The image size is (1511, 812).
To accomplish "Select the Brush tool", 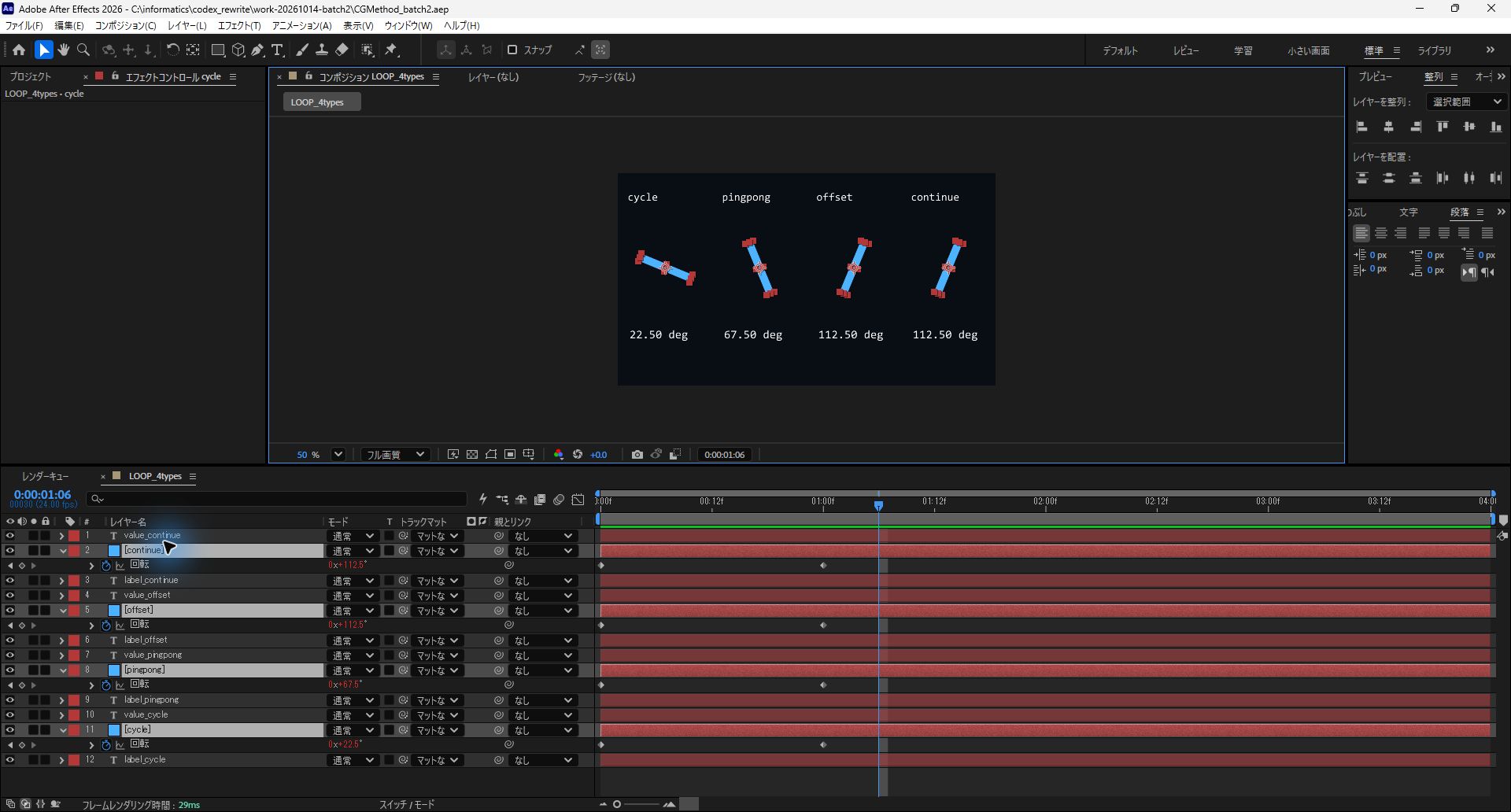I will [302, 50].
